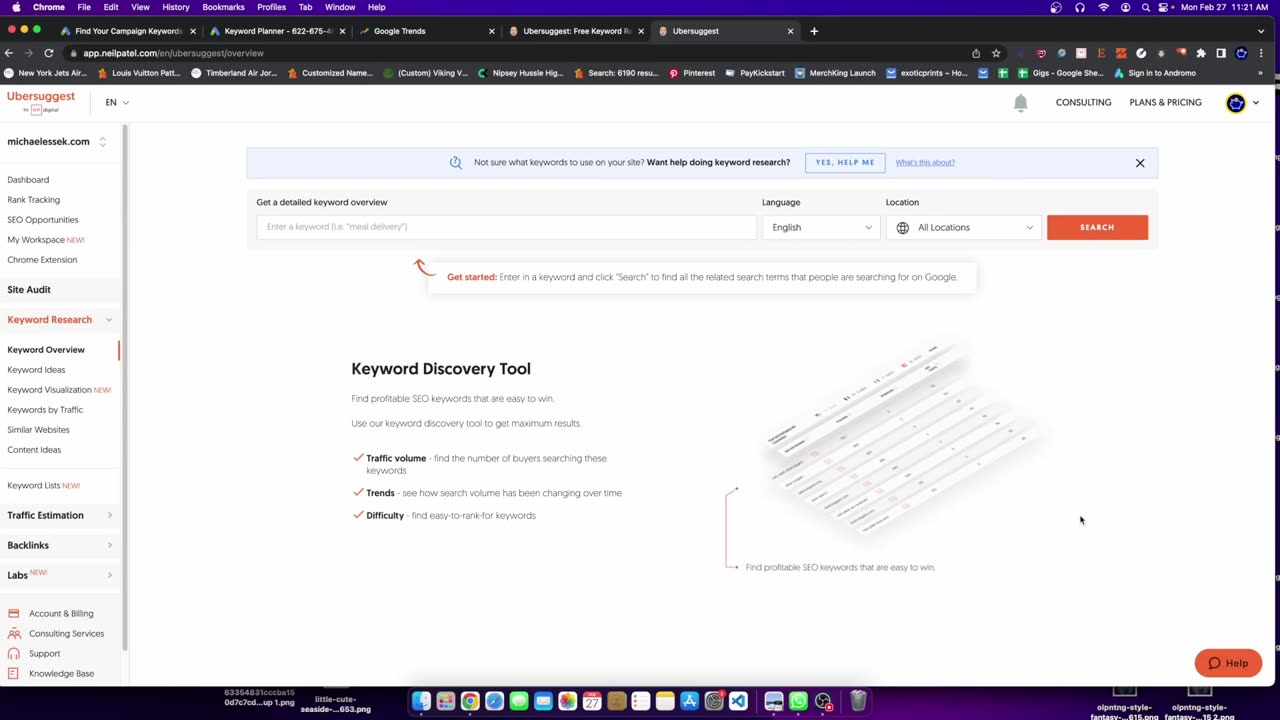Viewport: 1280px width, 720px height.
Task: Open Content Ideas in the sidebar
Action: (x=34, y=450)
